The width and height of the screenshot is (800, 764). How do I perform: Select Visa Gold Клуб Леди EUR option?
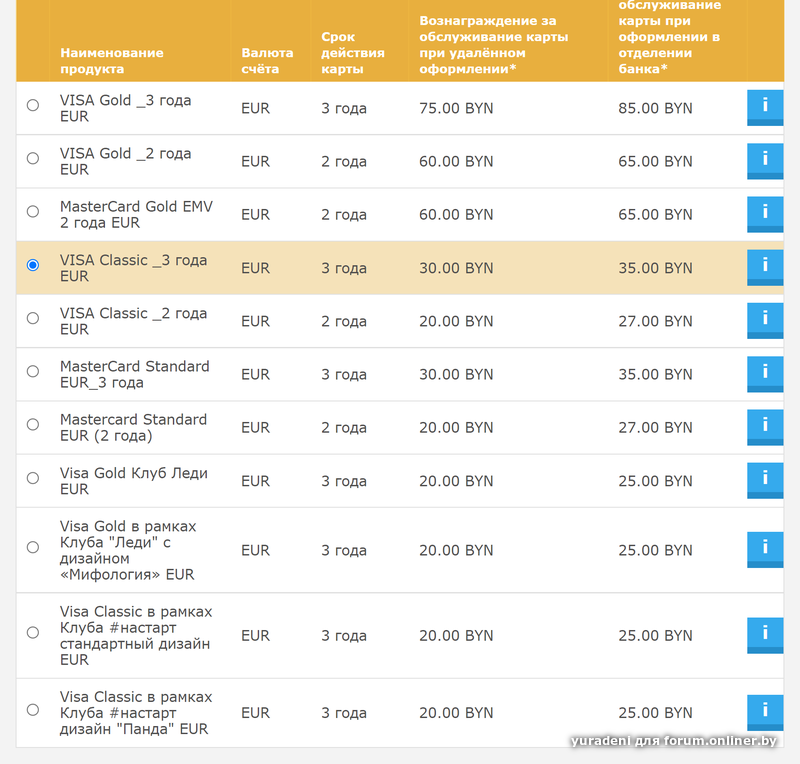pos(33,478)
